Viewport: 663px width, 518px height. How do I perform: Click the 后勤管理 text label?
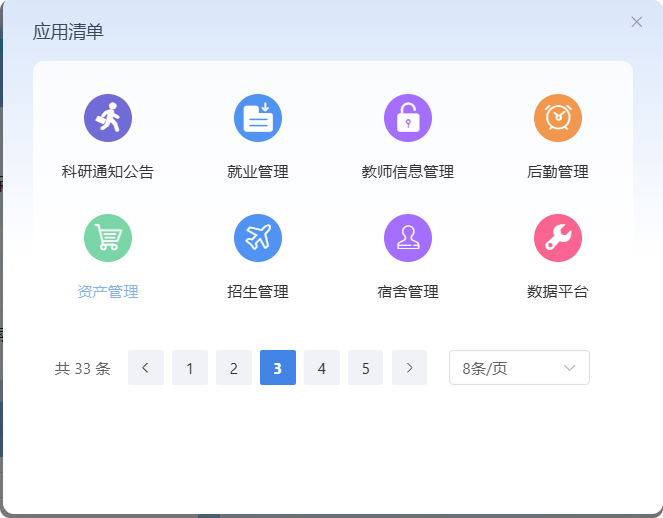click(x=558, y=172)
